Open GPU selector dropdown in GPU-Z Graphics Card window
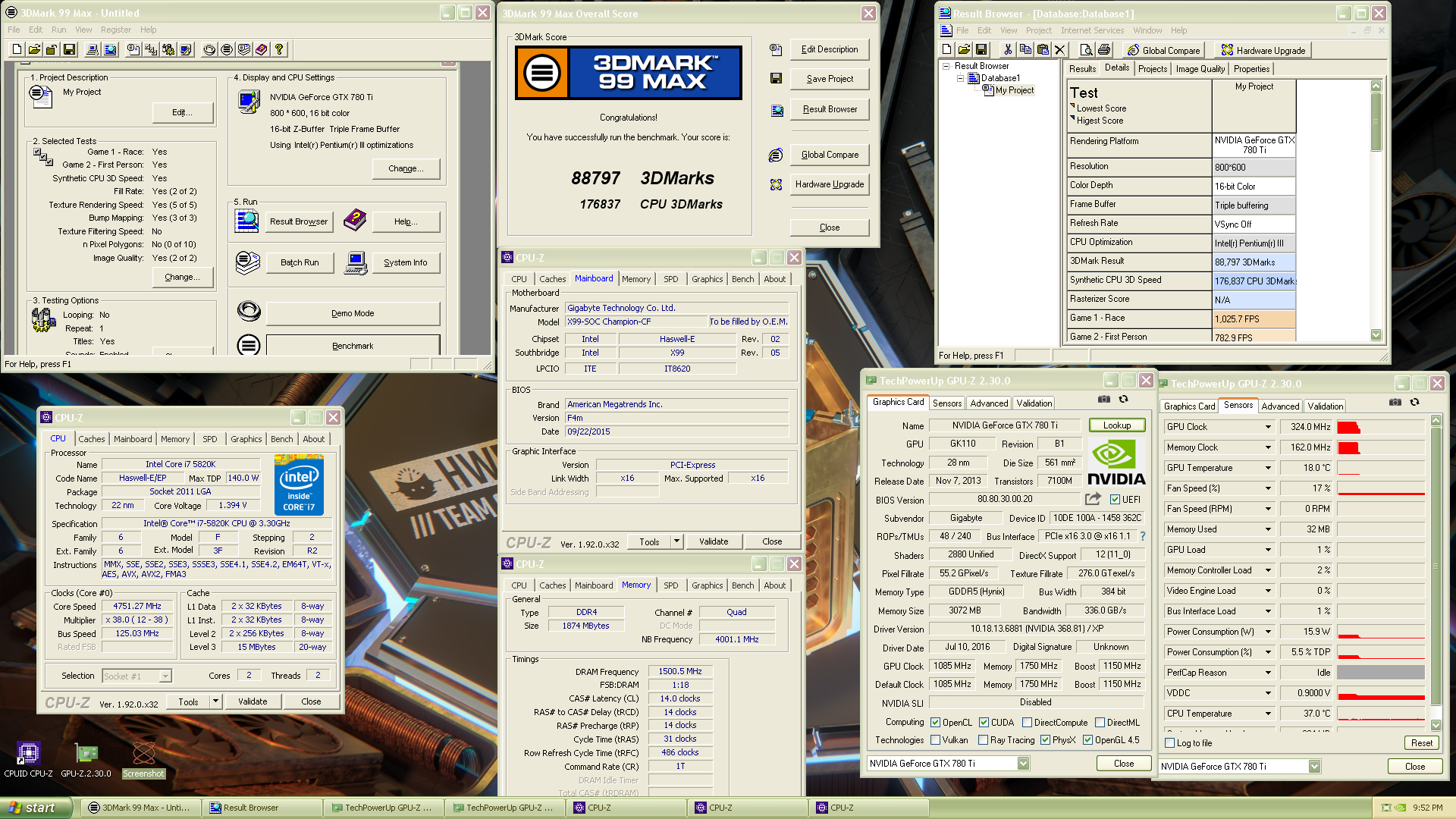1456x819 pixels. coord(1023,764)
